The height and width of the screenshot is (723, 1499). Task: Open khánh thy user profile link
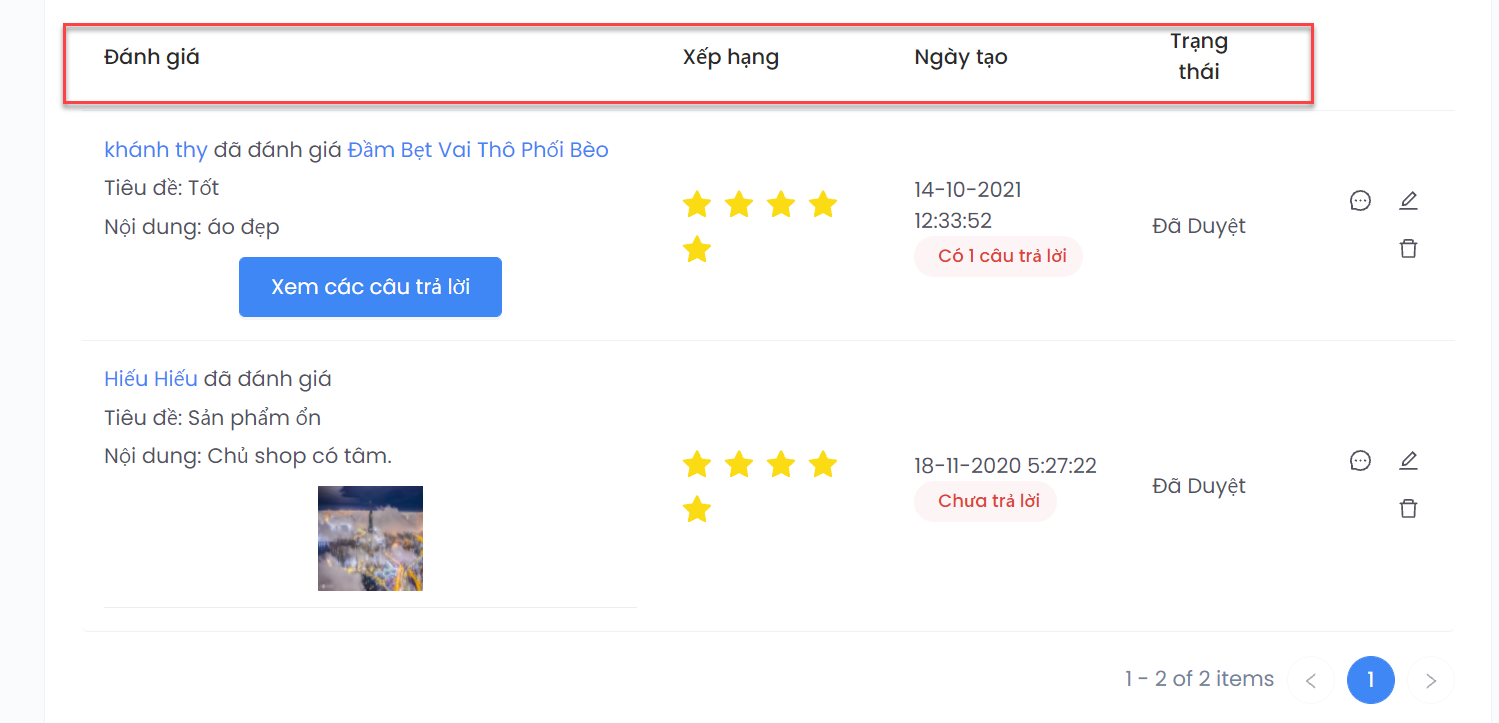[x=155, y=150]
